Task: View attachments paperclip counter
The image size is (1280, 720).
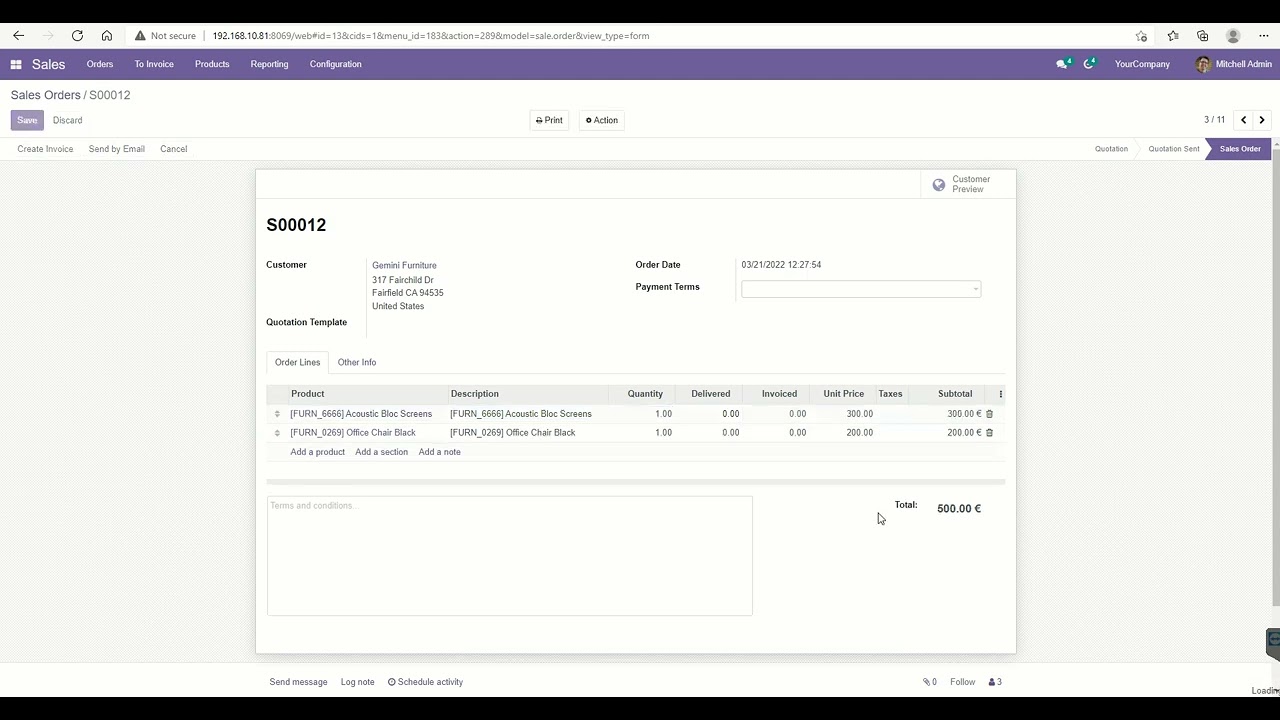Action: [930, 682]
